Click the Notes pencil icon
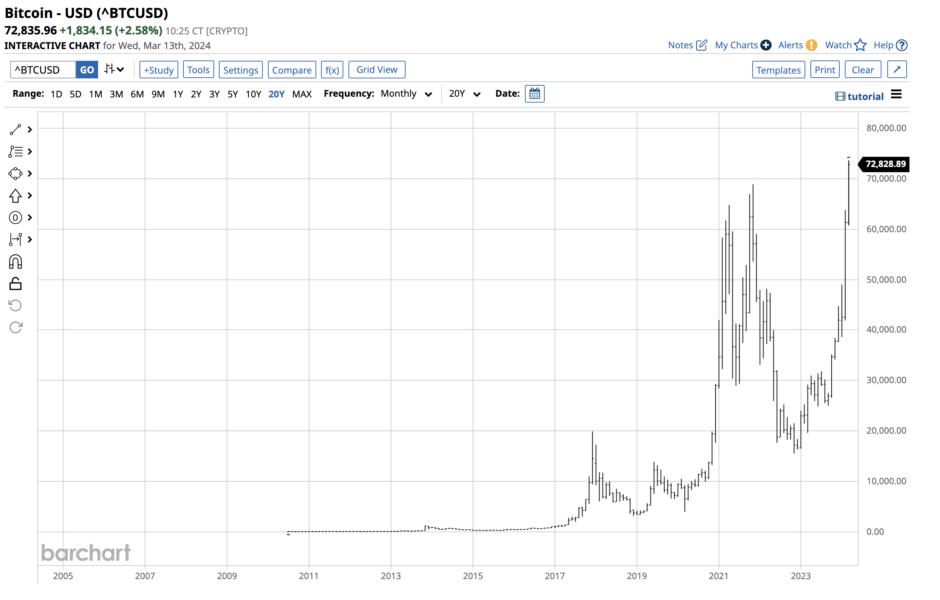The height and width of the screenshot is (600, 940). coord(701,45)
